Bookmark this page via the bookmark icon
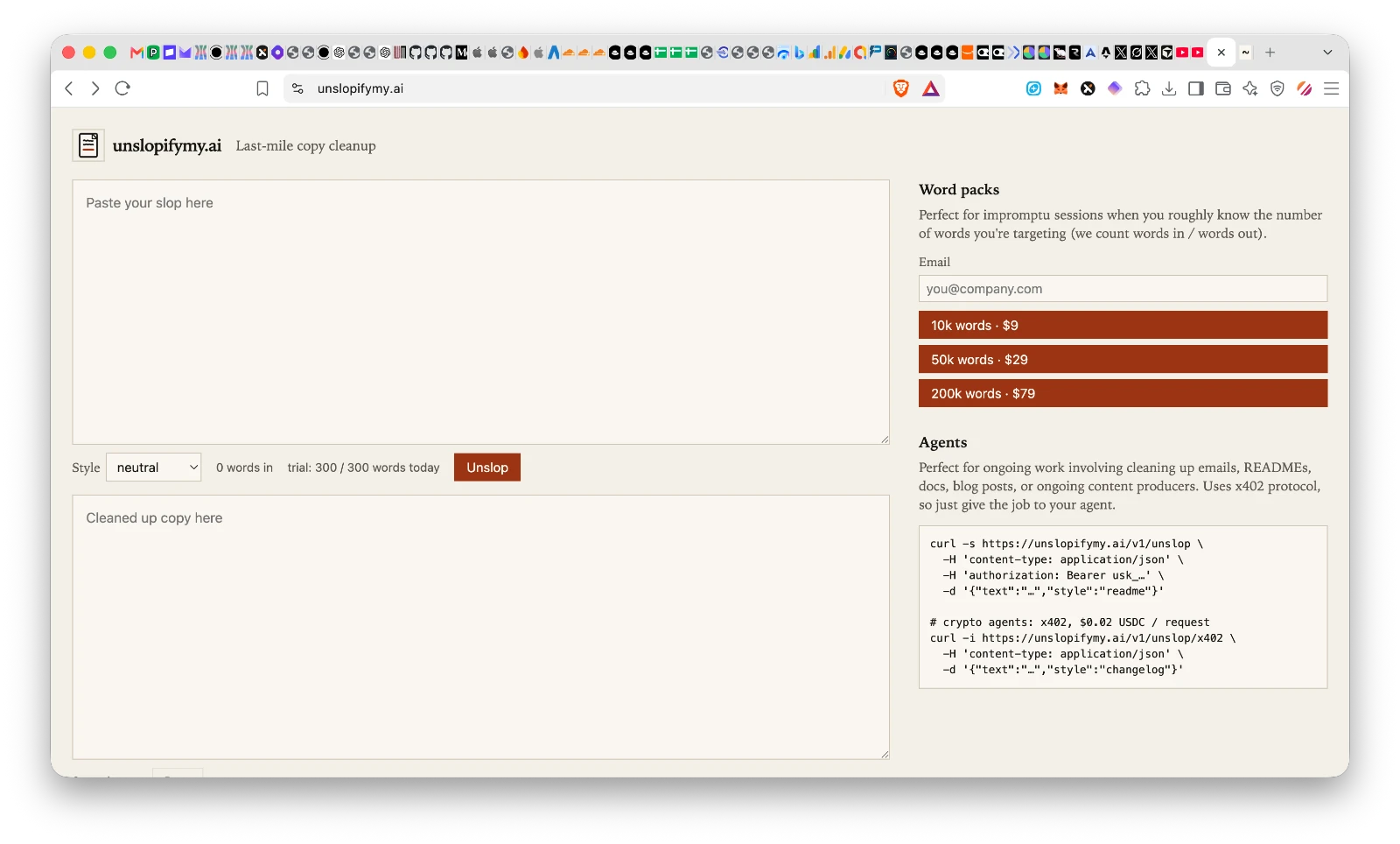 coord(262,88)
